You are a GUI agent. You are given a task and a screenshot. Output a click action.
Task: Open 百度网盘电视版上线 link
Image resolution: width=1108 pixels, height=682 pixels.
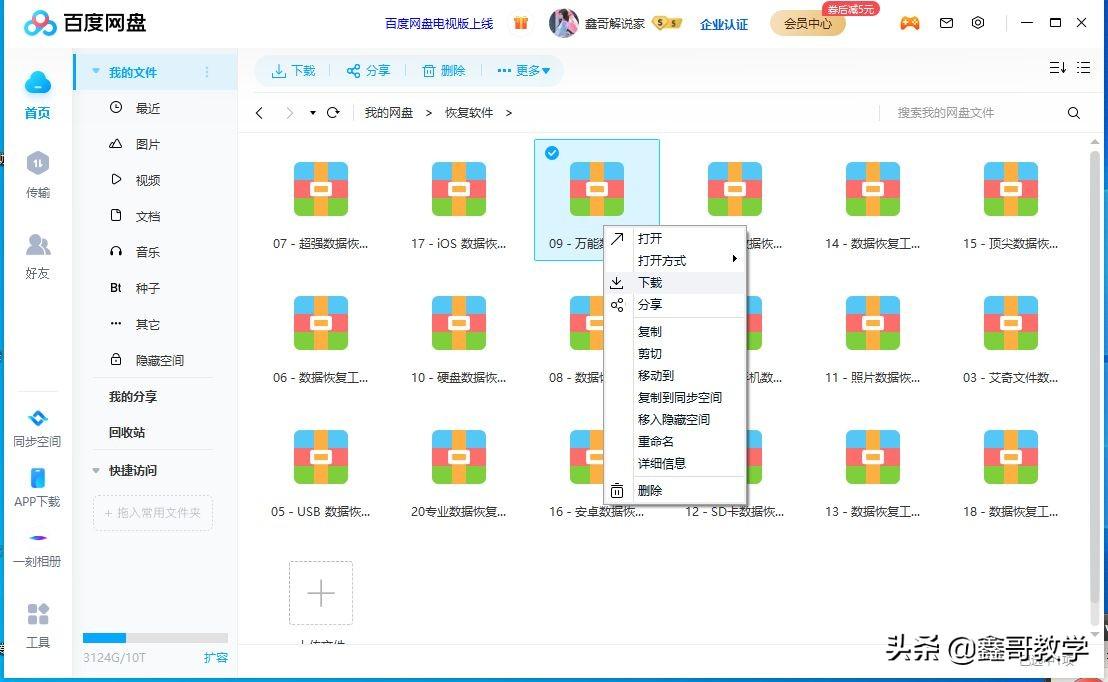click(439, 23)
